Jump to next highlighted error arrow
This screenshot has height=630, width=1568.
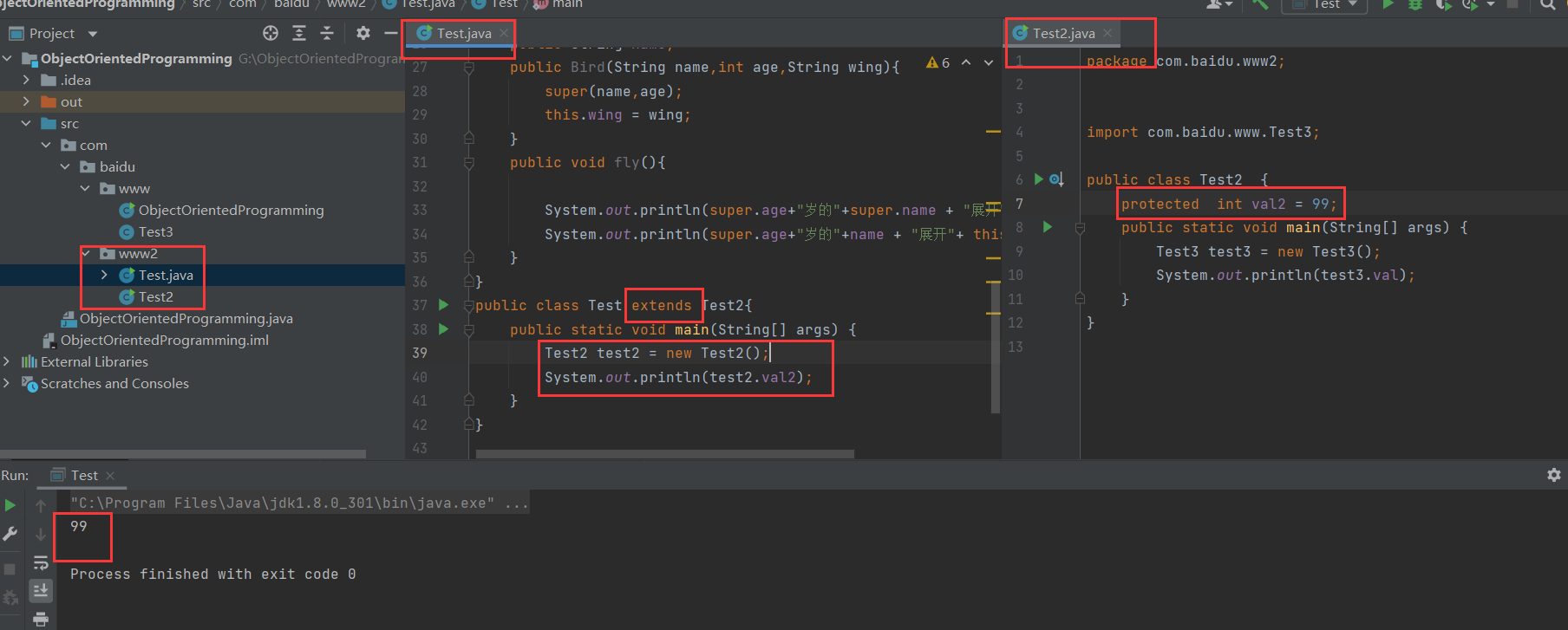pos(988,62)
